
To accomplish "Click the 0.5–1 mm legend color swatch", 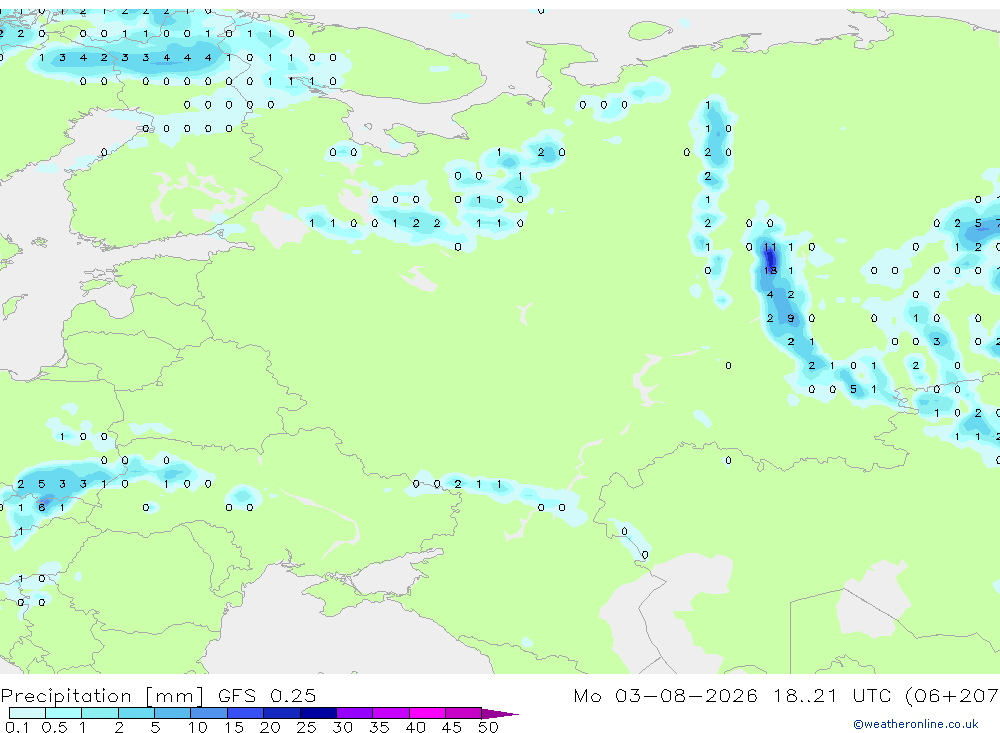I will coord(64,713).
